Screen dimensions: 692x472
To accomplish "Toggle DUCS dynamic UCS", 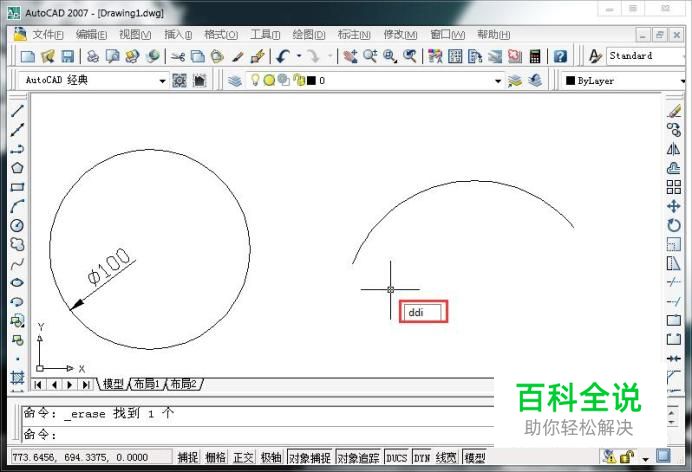I will [x=397, y=457].
